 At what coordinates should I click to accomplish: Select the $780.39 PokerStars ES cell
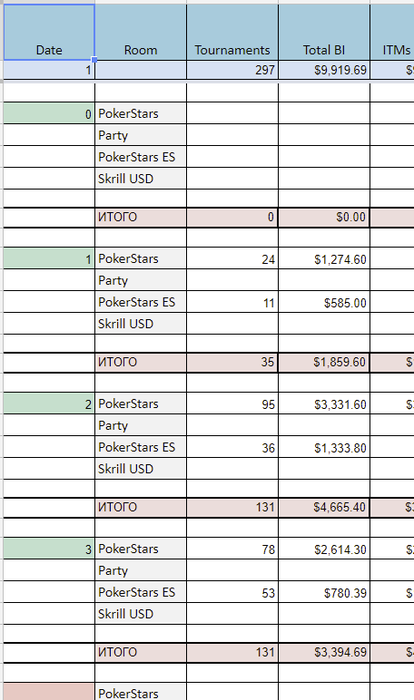pos(324,593)
